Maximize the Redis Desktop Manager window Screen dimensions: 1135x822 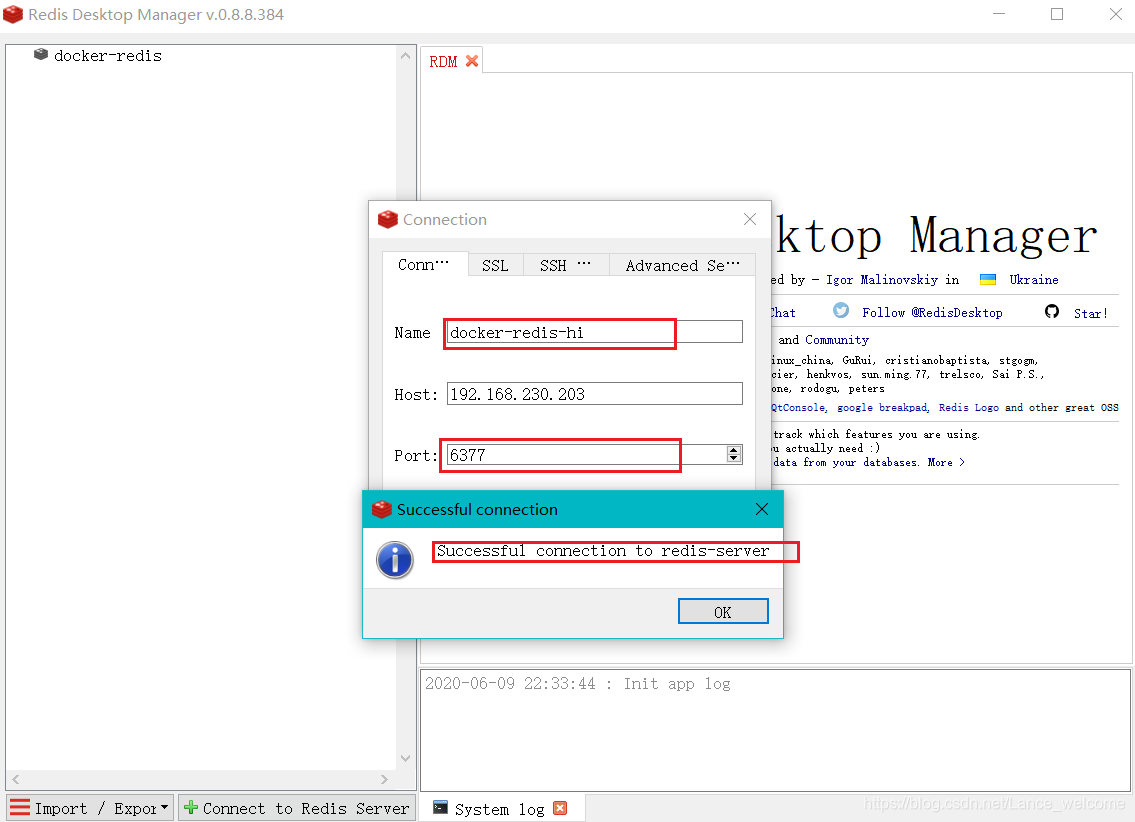[x=1057, y=14]
